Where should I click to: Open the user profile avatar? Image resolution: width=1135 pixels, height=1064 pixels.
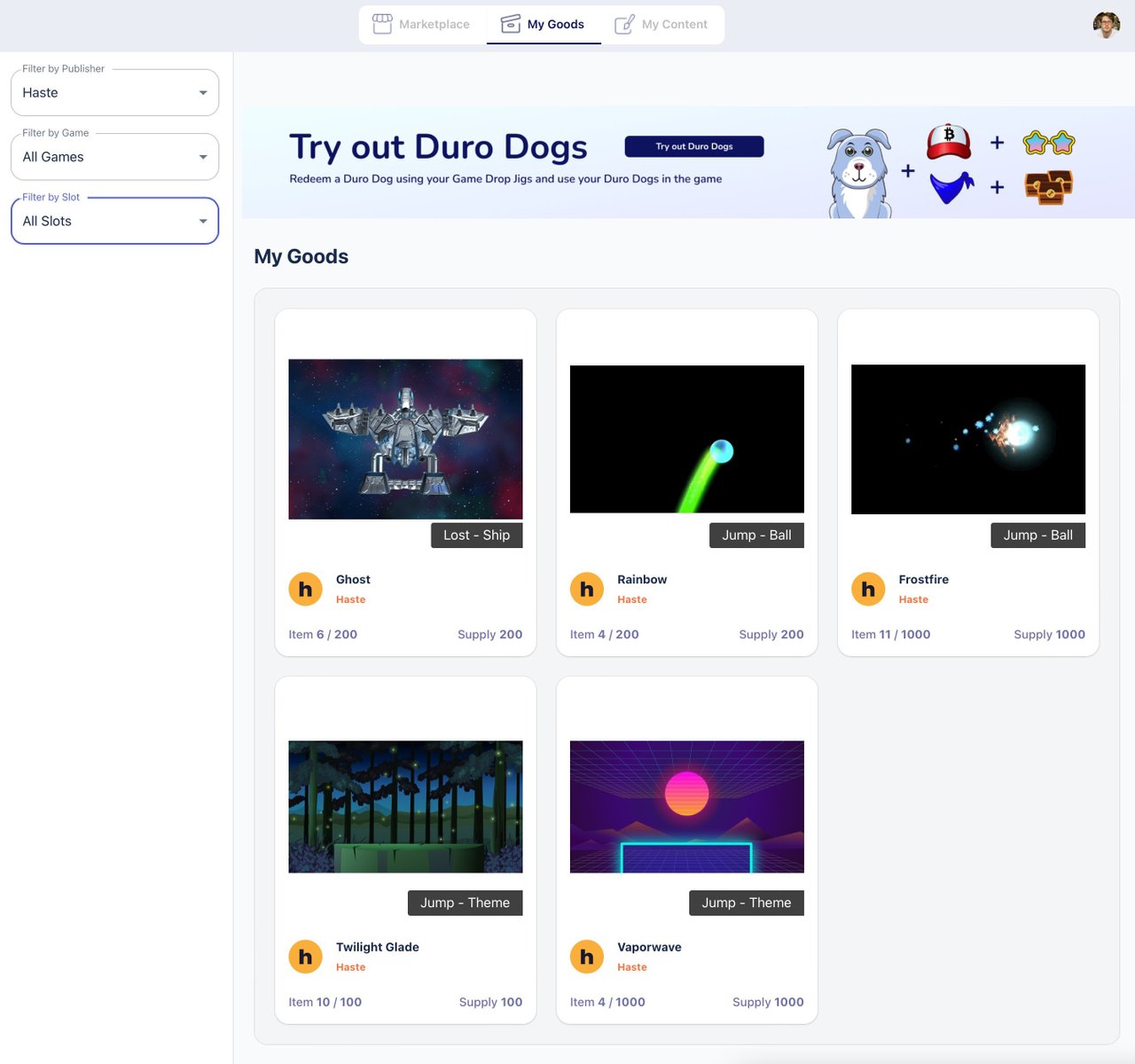point(1107,25)
